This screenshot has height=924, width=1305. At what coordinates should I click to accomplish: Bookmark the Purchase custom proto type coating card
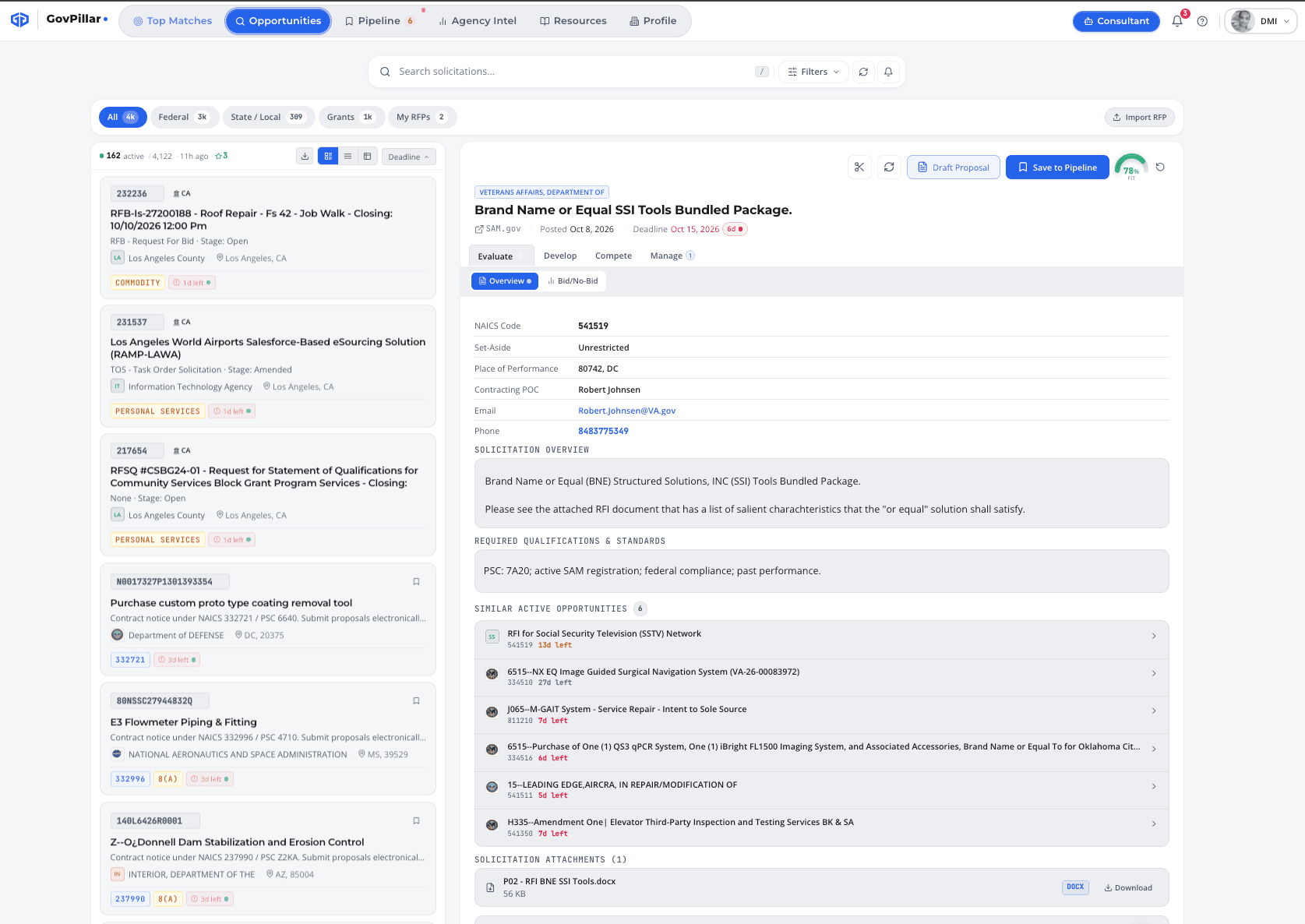(416, 582)
